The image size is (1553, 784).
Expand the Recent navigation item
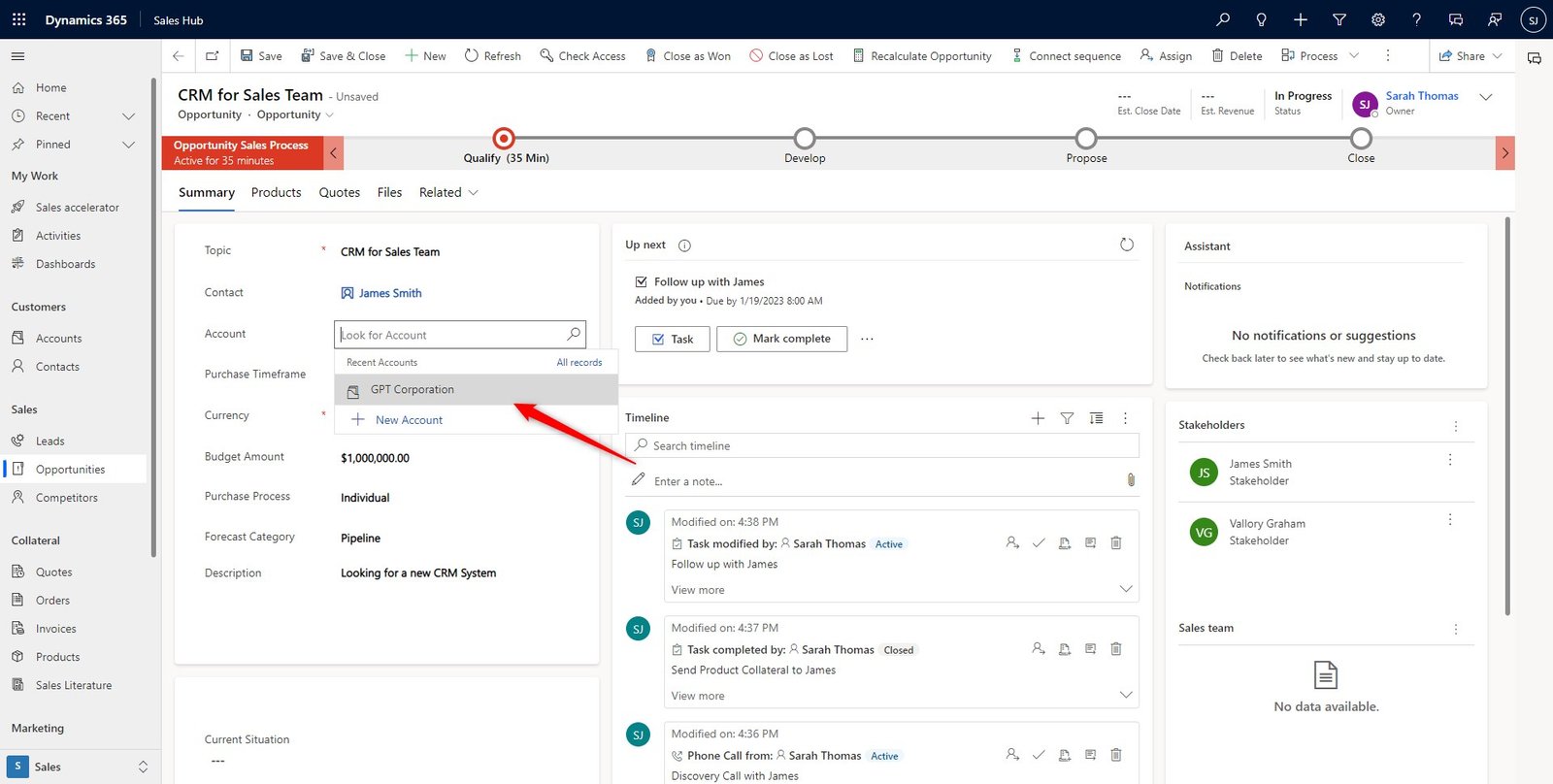(x=128, y=116)
